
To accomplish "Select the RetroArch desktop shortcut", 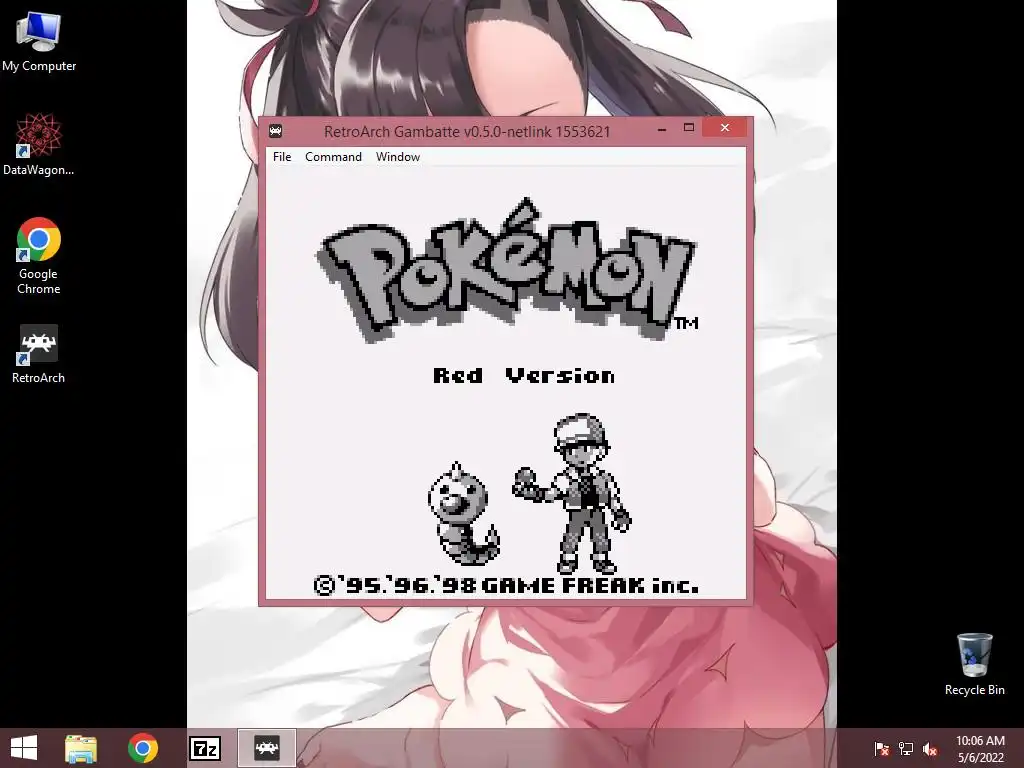I will 39,354.
